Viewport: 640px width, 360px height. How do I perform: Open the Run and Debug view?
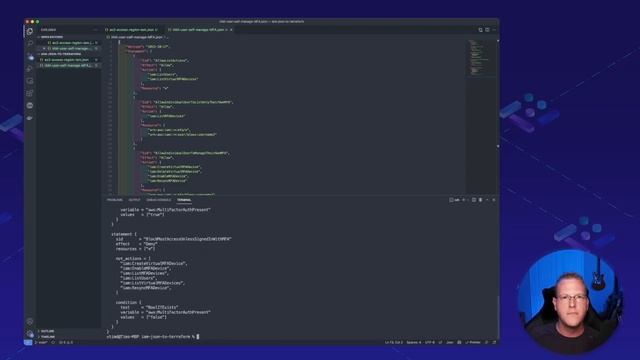30,69
